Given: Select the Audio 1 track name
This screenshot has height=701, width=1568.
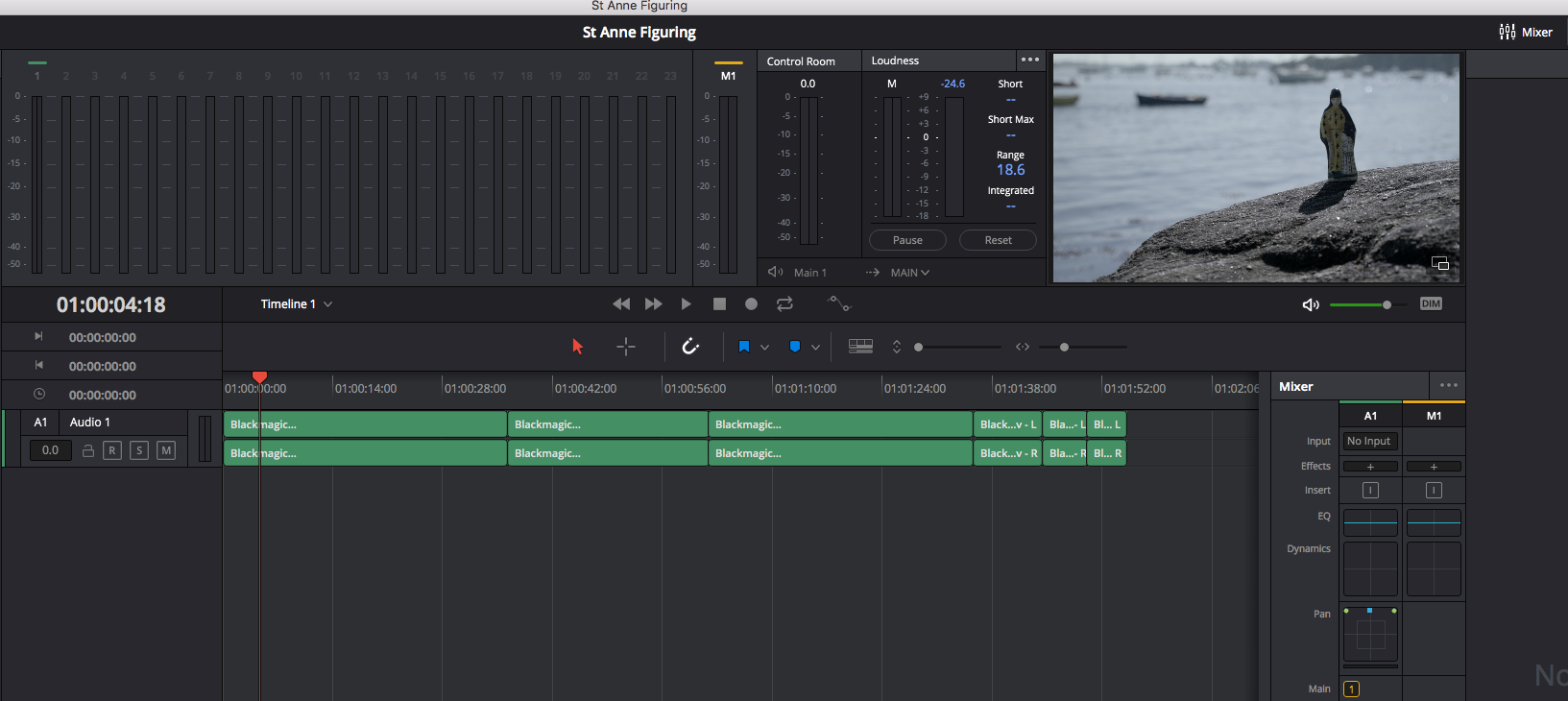Looking at the screenshot, I should click(90, 423).
